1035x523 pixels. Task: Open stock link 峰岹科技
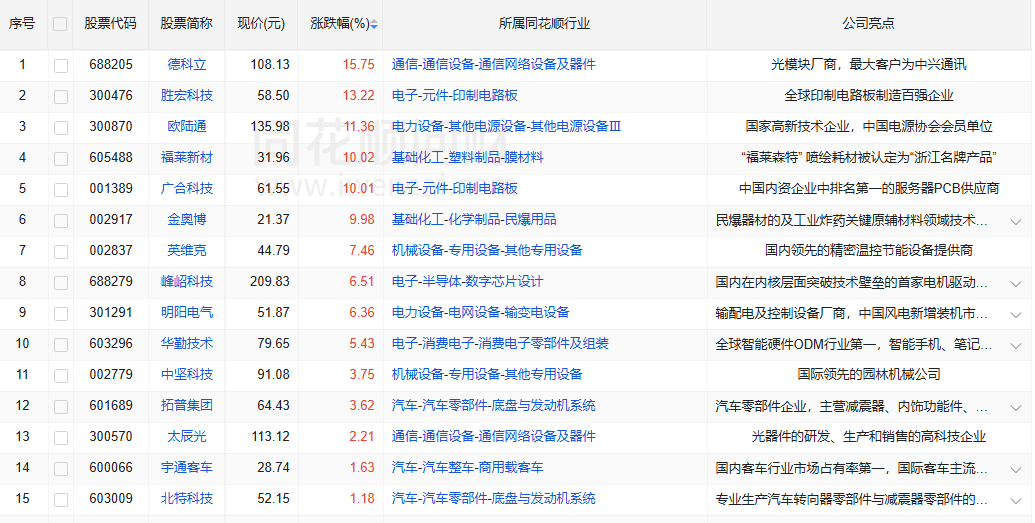[187, 282]
